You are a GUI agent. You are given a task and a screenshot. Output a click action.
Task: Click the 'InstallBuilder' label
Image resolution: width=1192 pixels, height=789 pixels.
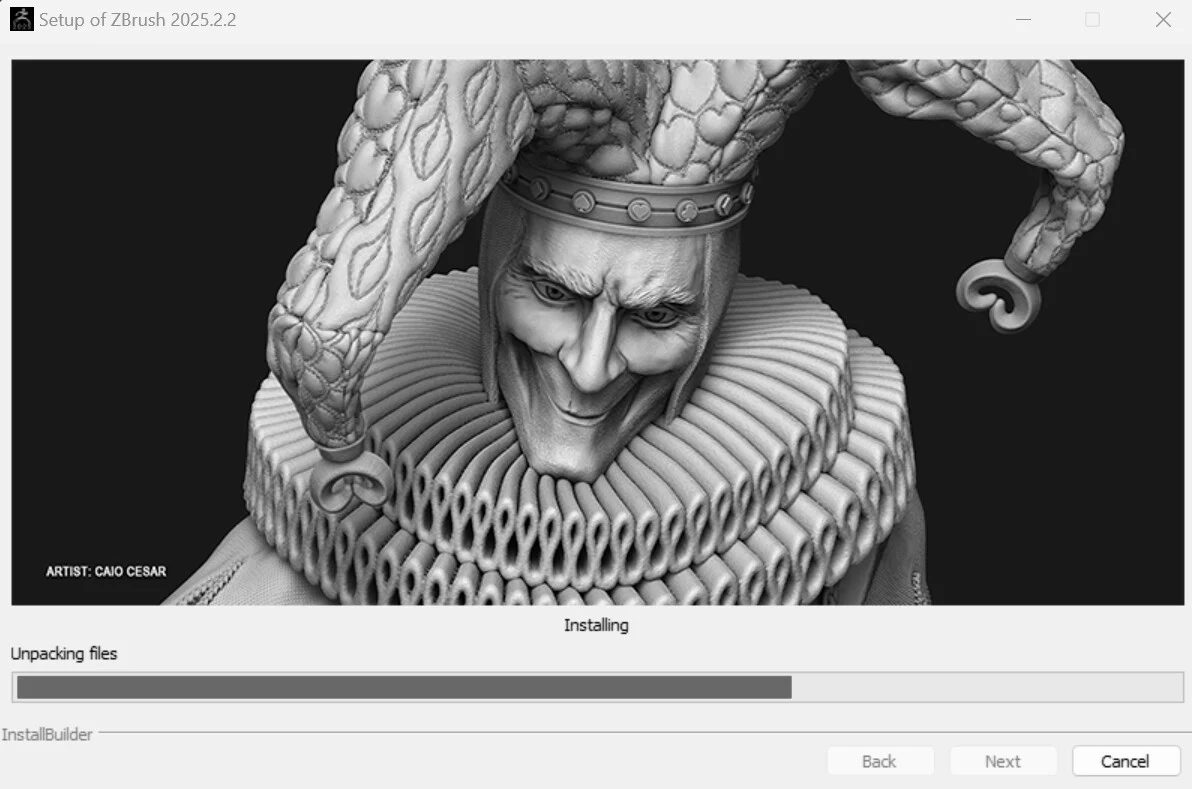tap(47, 734)
